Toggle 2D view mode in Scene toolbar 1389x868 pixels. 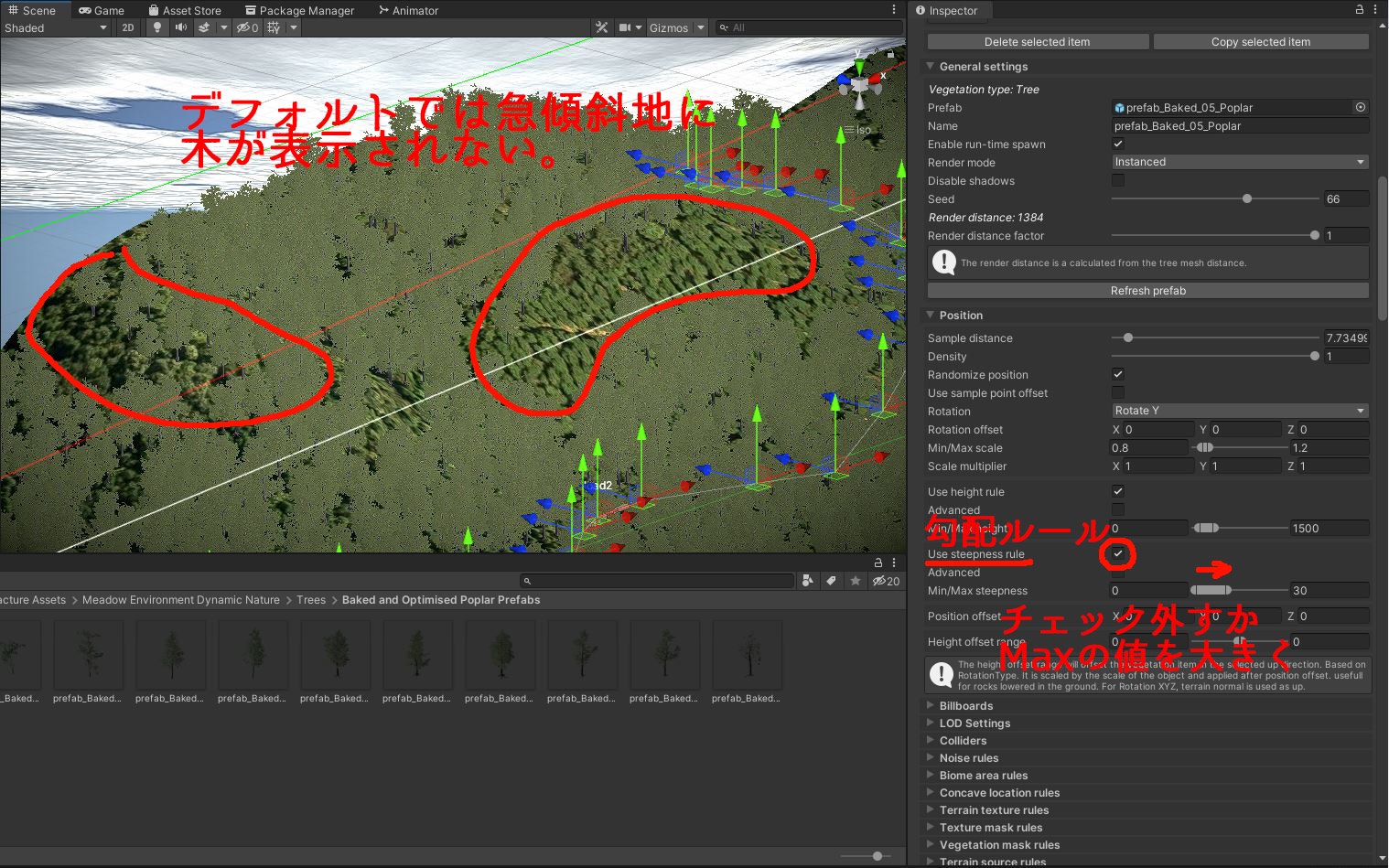click(127, 27)
